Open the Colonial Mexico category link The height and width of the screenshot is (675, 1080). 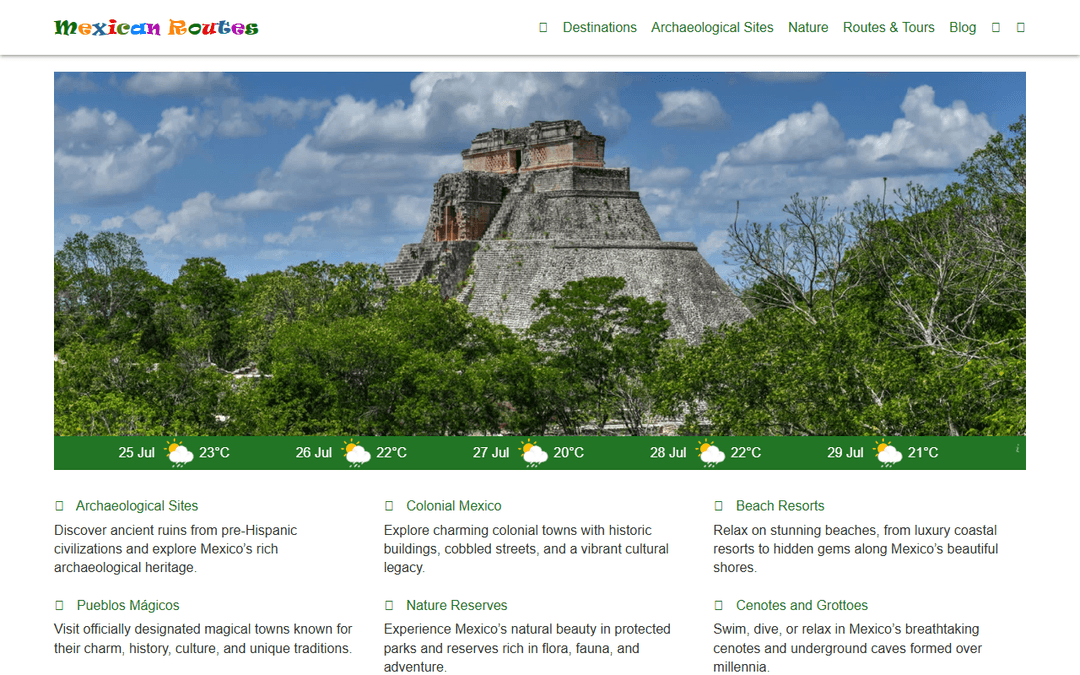453,506
